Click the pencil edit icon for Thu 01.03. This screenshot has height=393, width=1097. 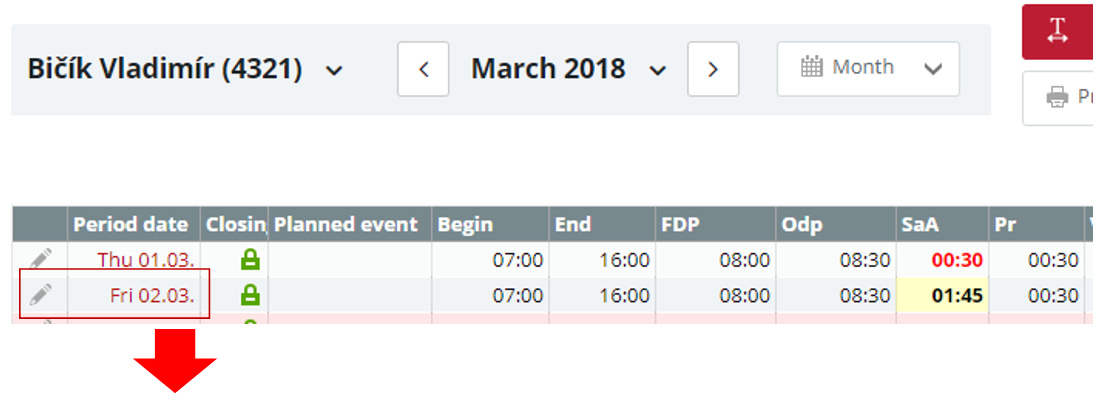[41, 259]
